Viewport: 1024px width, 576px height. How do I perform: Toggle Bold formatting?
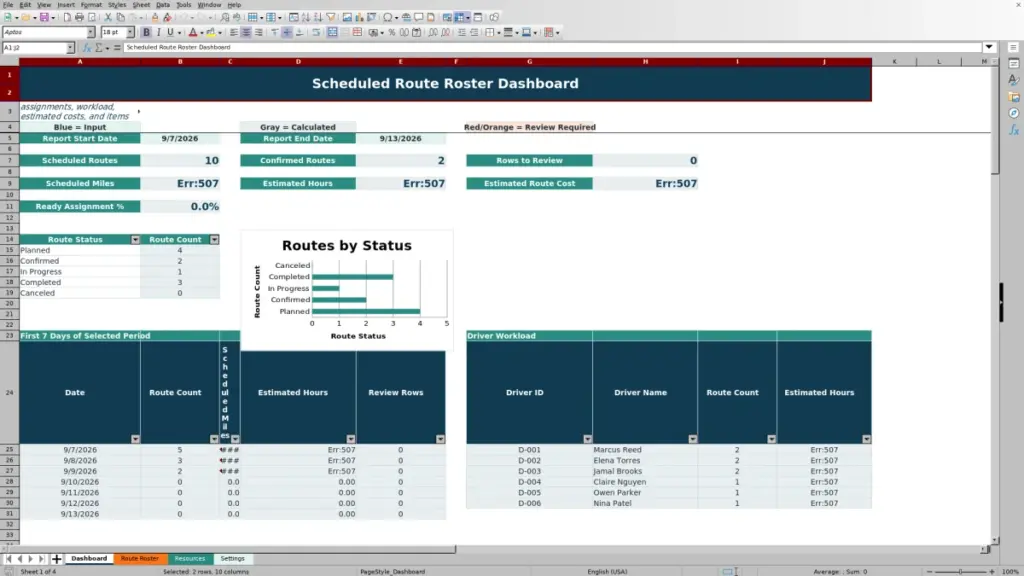pos(146,32)
